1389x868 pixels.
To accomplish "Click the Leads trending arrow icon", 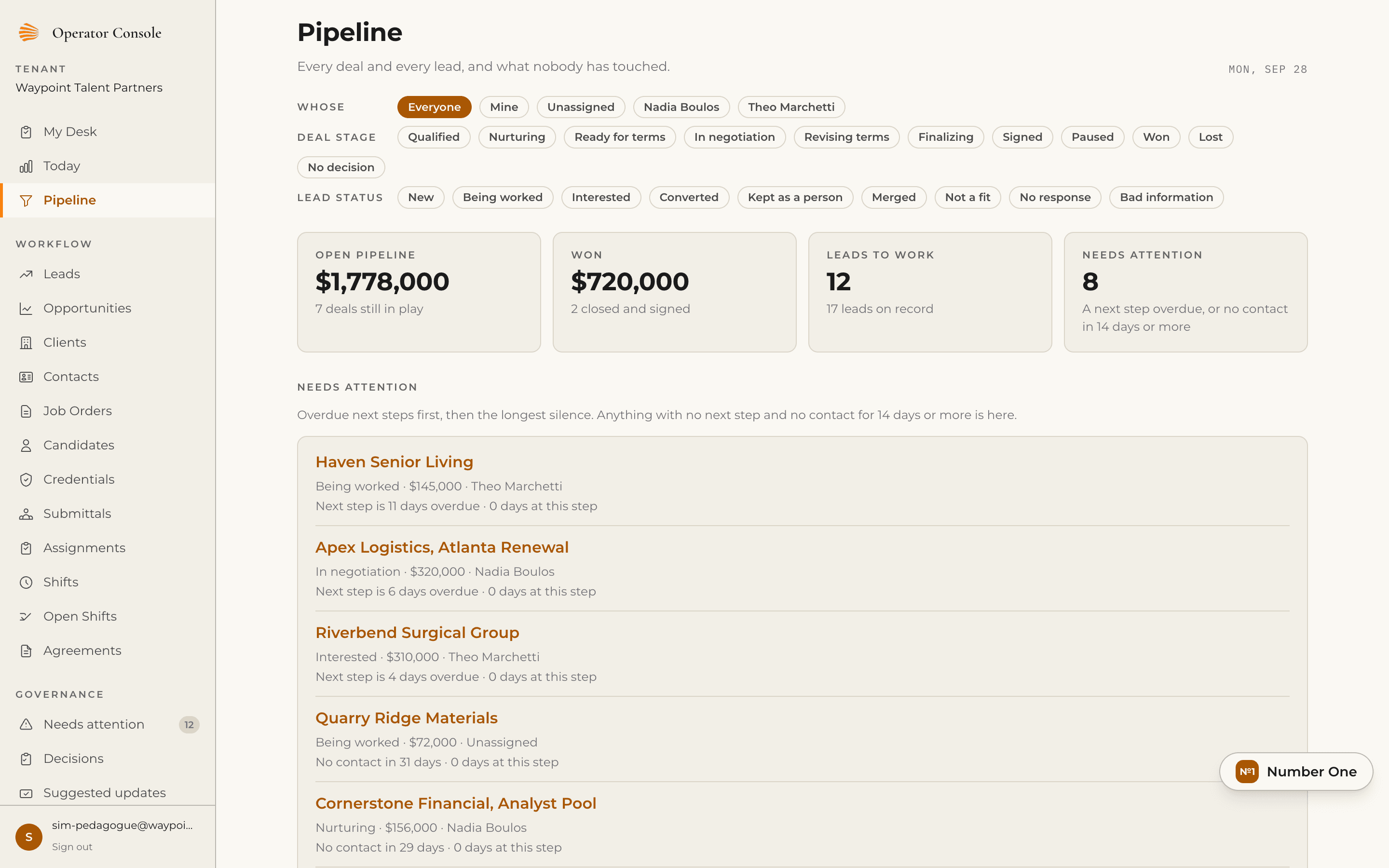I will pyautogui.click(x=26, y=274).
